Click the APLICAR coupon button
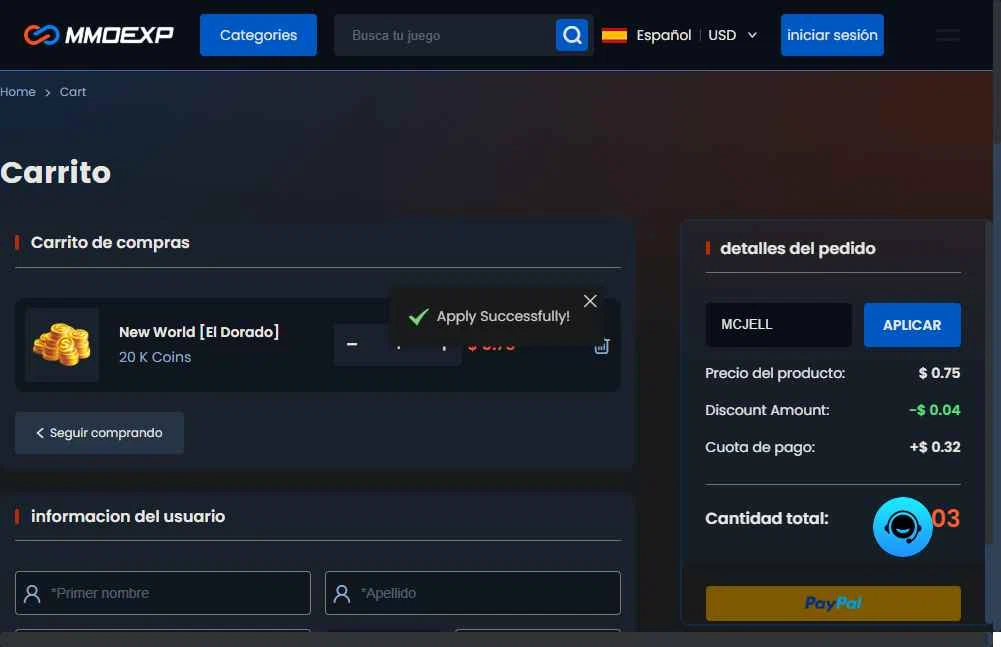 912,325
